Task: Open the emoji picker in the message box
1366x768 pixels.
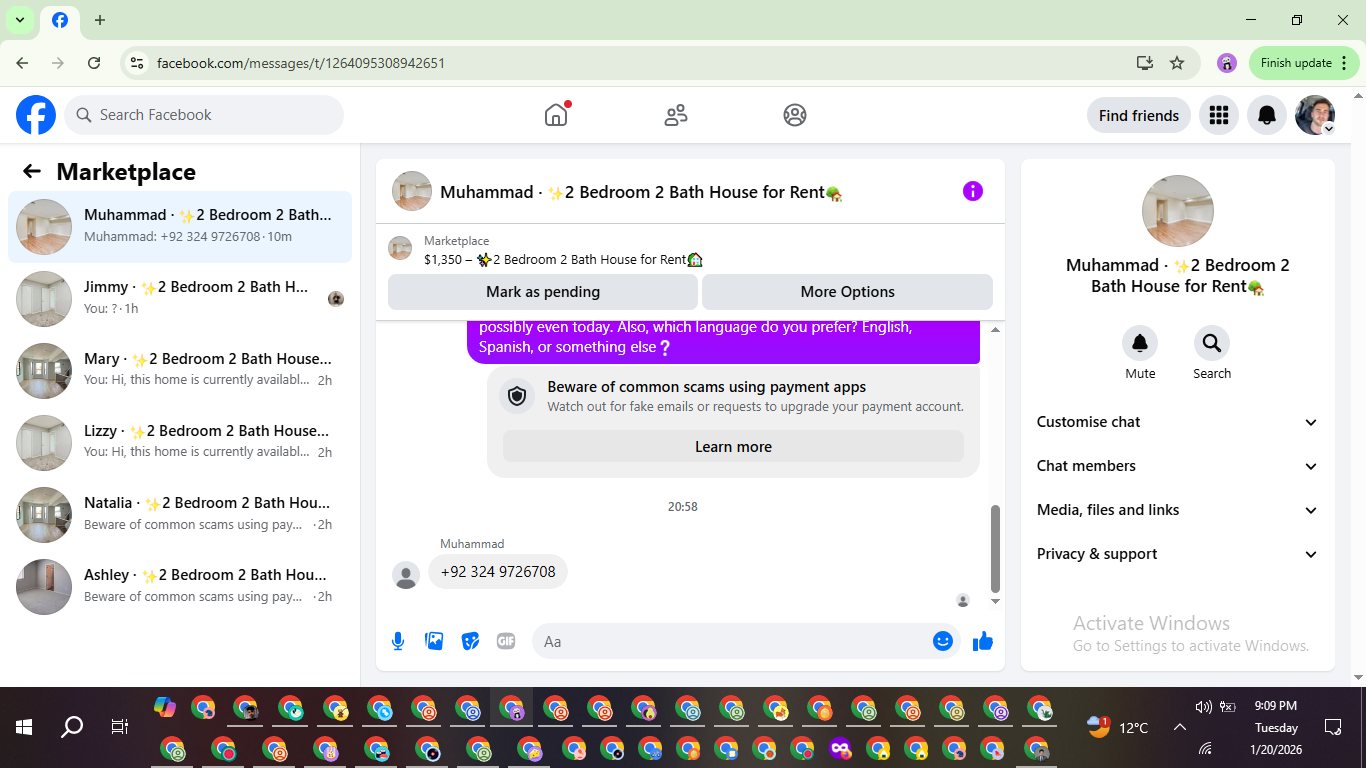Action: coord(943,641)
